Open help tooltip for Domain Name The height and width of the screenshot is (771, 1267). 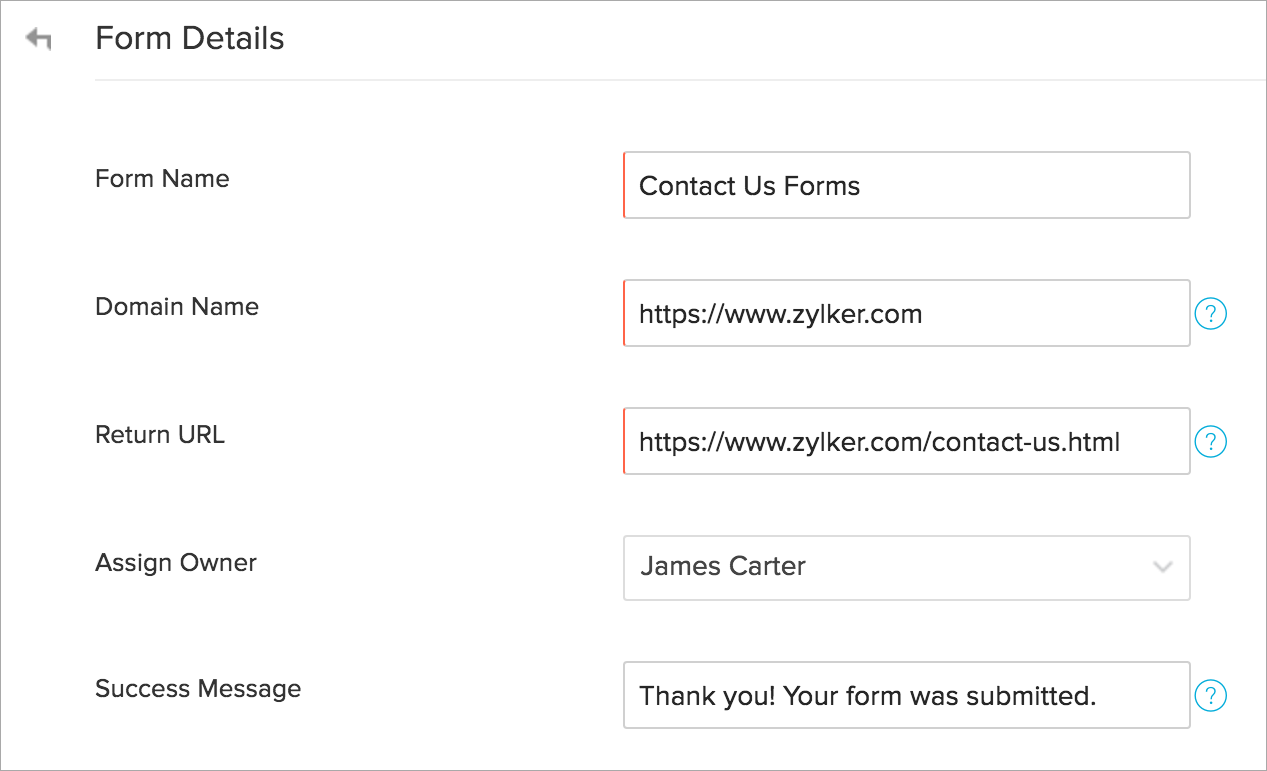click(1210, 314)
